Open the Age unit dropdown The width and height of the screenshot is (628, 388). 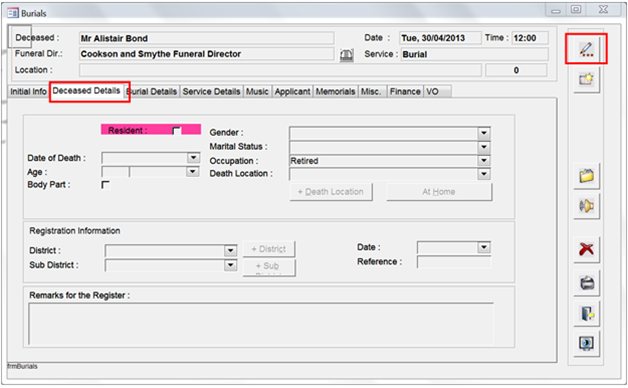(x=193, y=171)
